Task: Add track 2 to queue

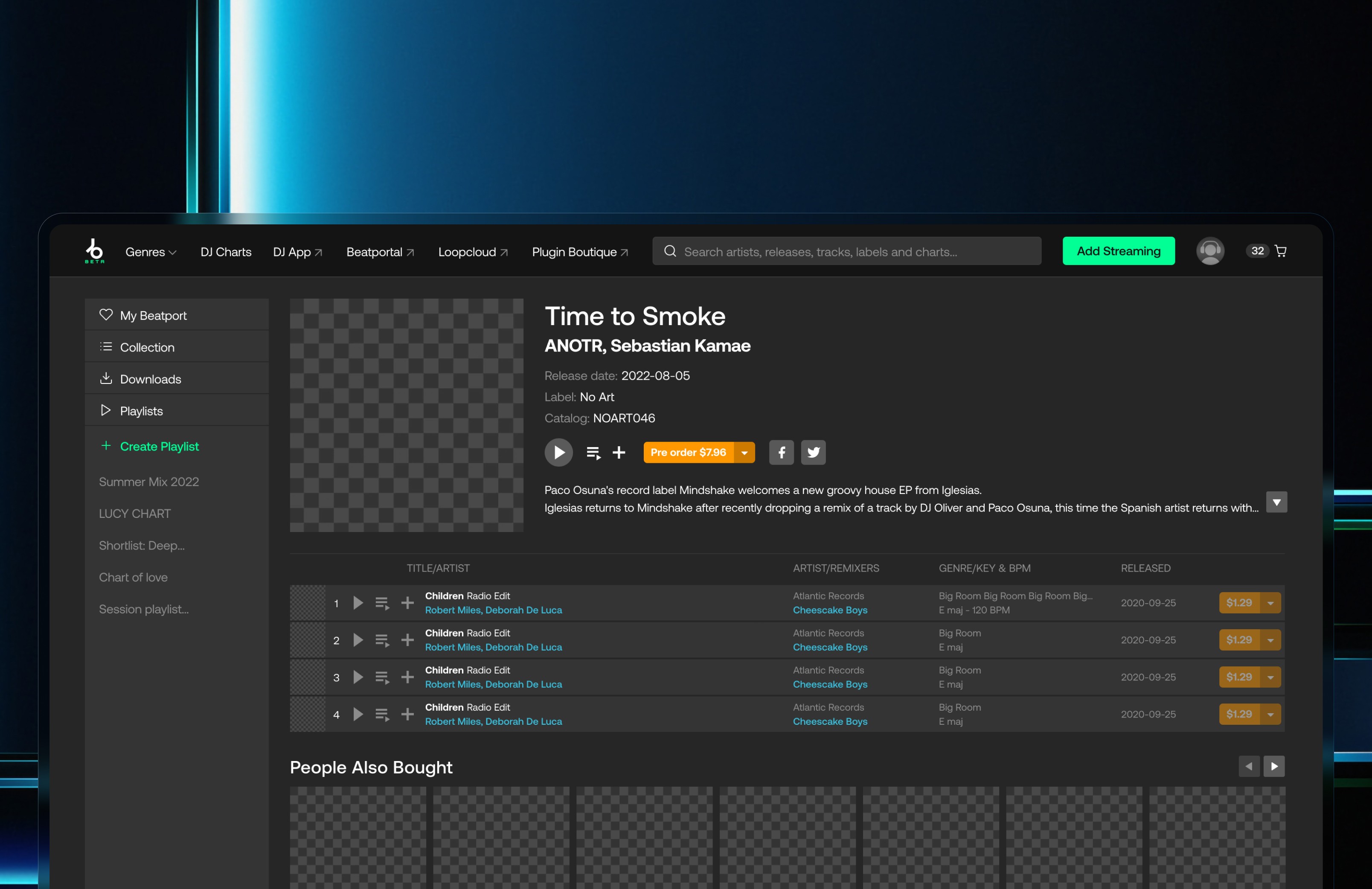Action: [382, 641]
